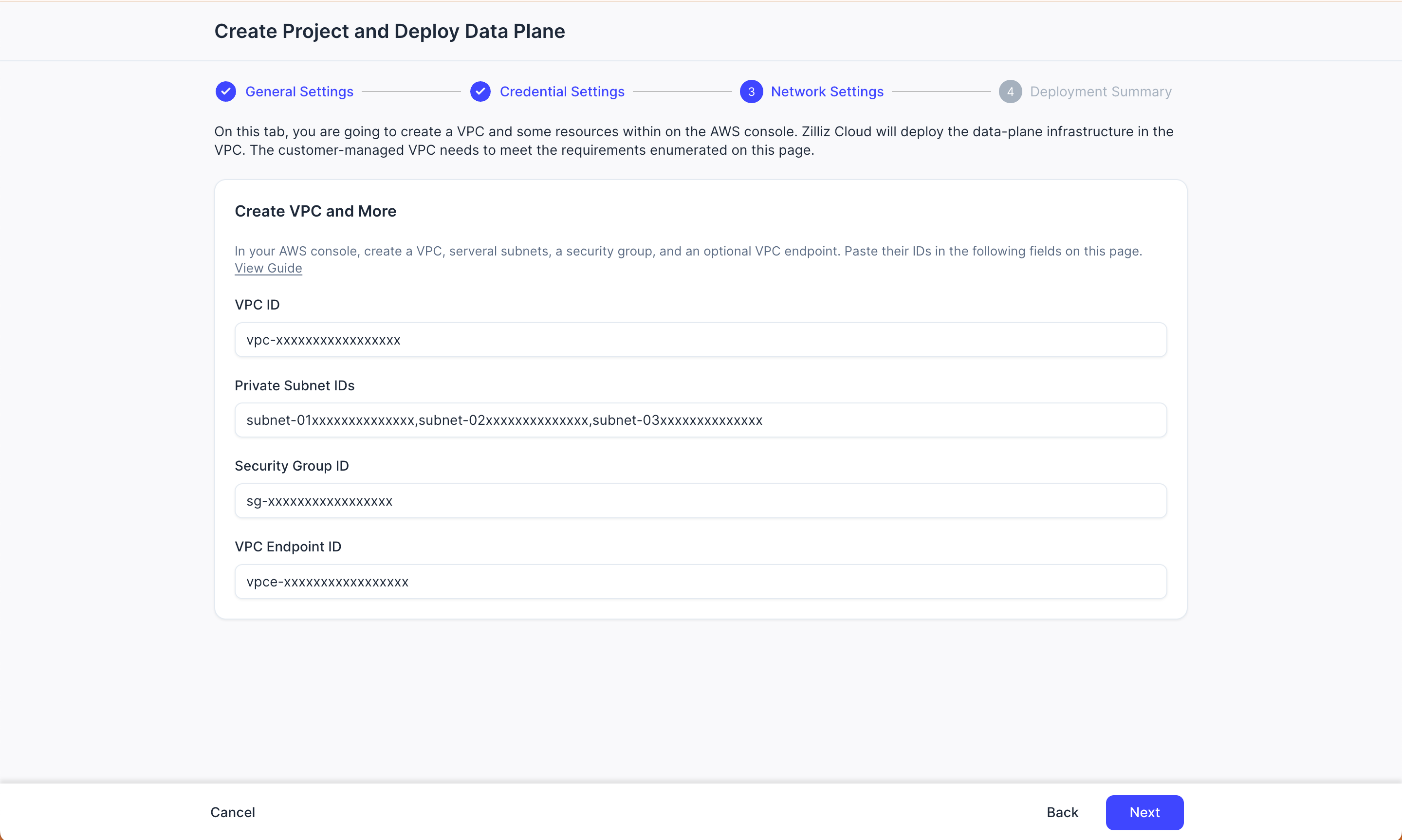Go to General Settings step label
The height and width of the screenshot is (840, 1402).
(299, 91)
